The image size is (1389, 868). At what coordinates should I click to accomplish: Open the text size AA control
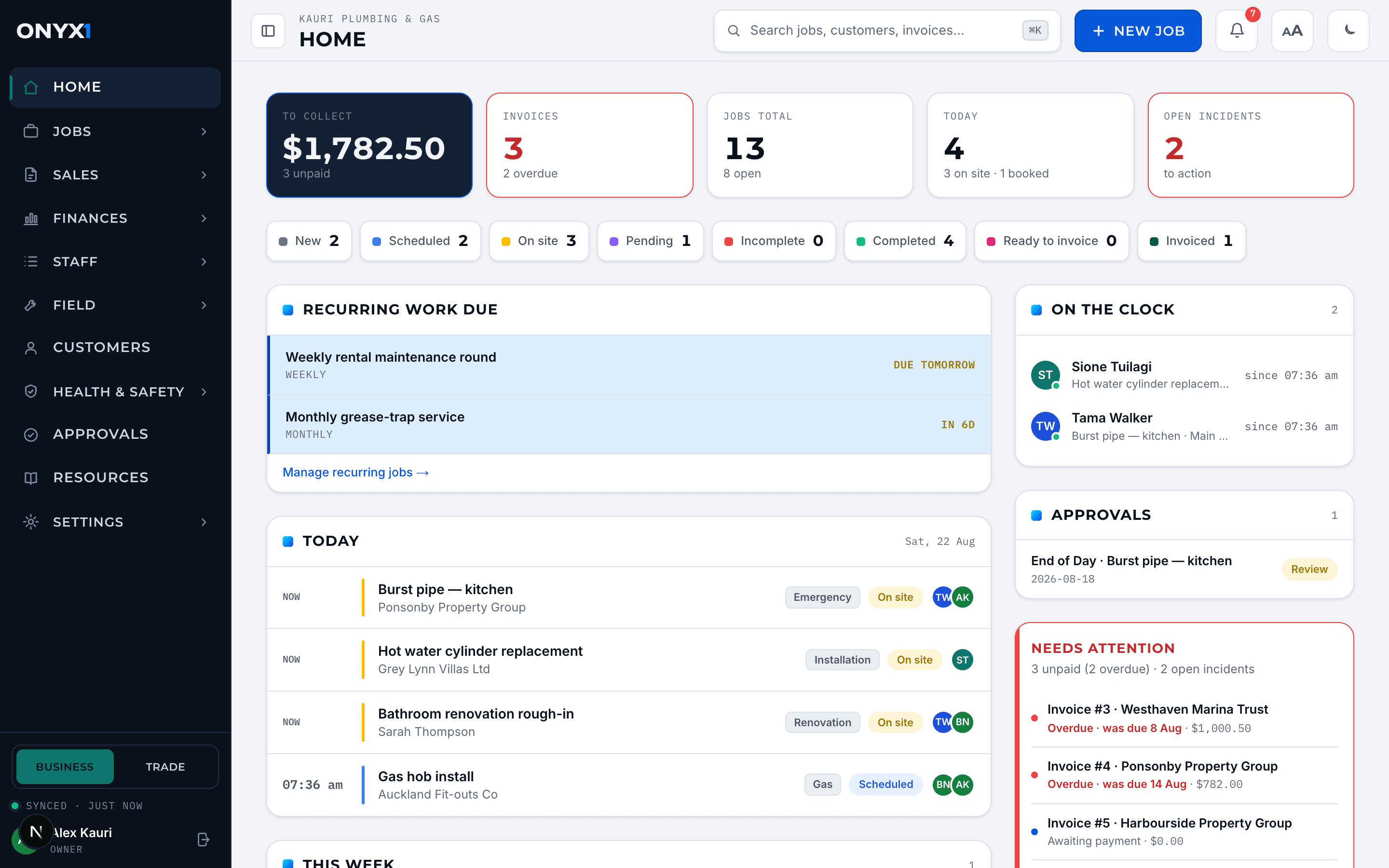pos(1292,31)
